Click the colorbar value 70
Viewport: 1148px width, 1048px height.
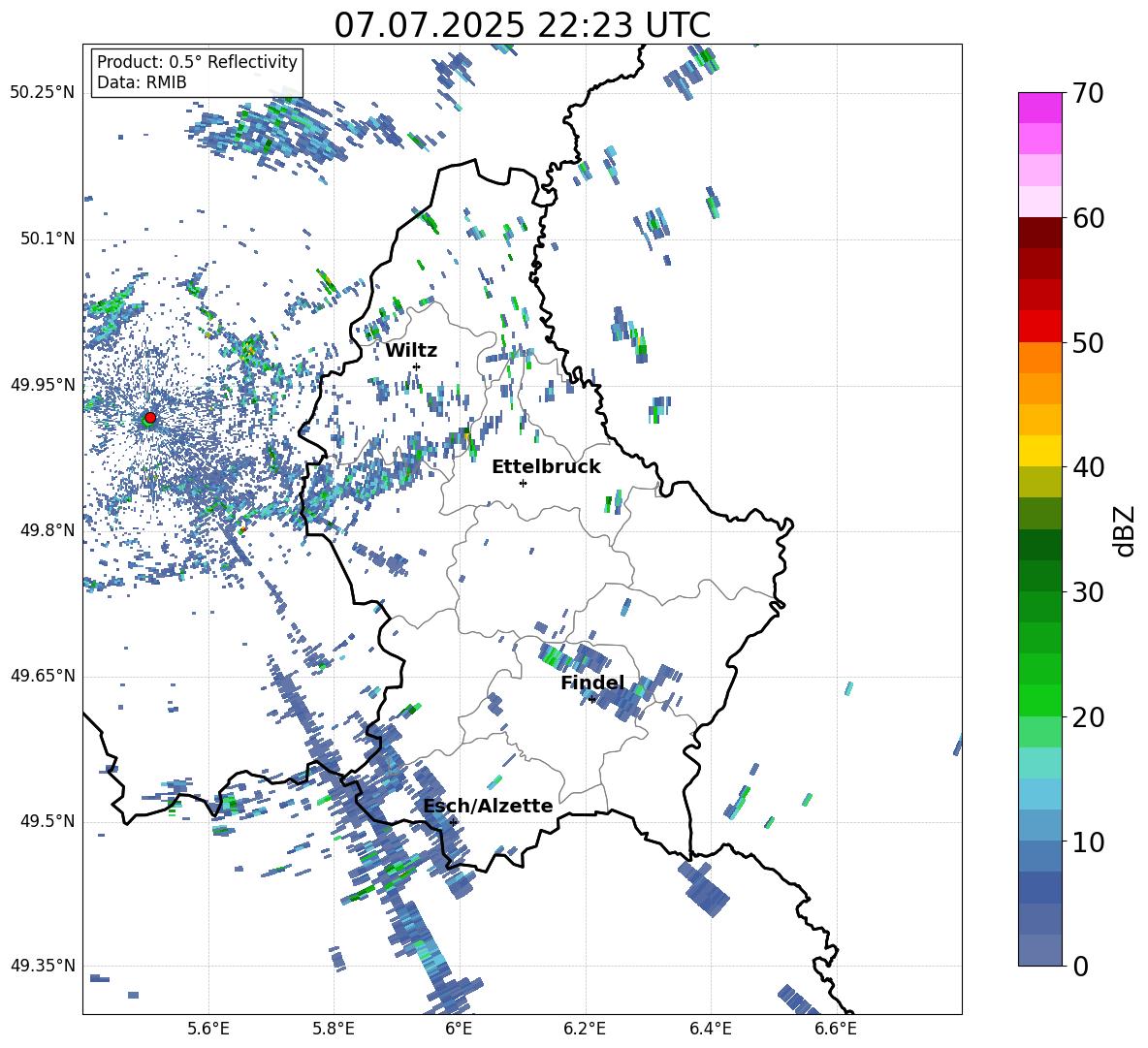click(x=1088, y=94)
